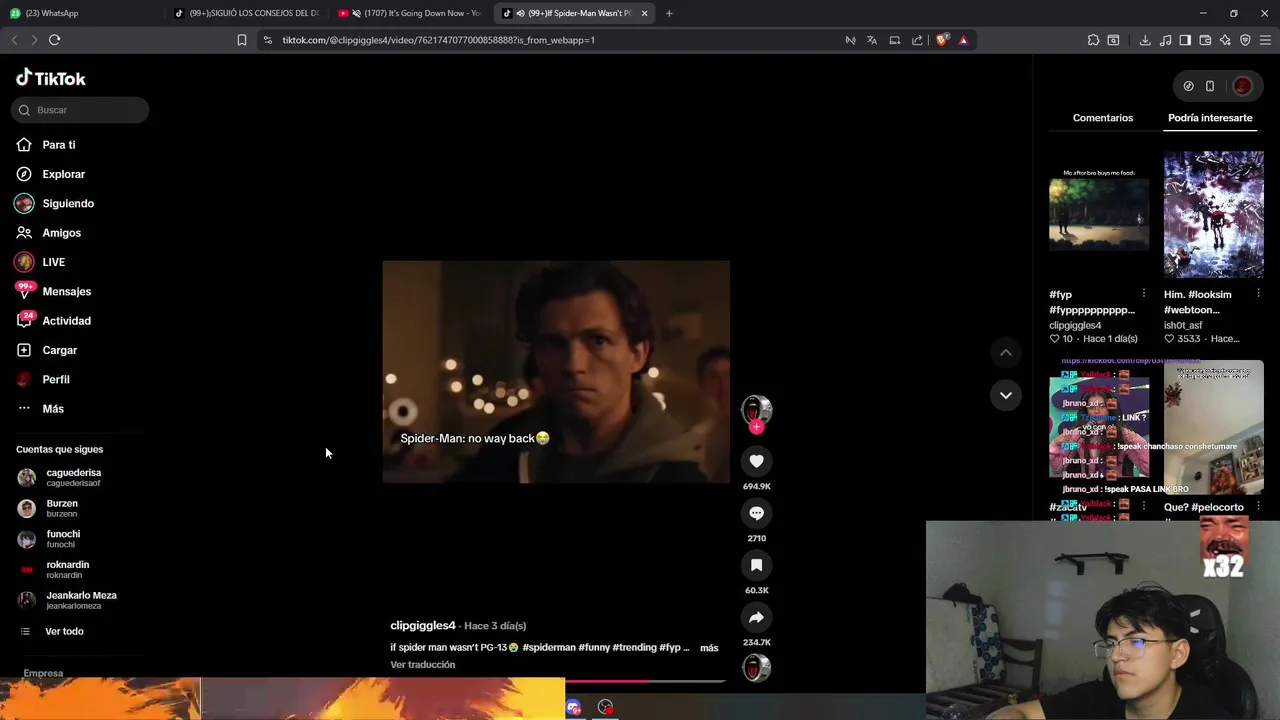Click the share page icon in address bar
Image resolution: width=1280 pixels, height=720 pixels.
click(x=917, y=40)
